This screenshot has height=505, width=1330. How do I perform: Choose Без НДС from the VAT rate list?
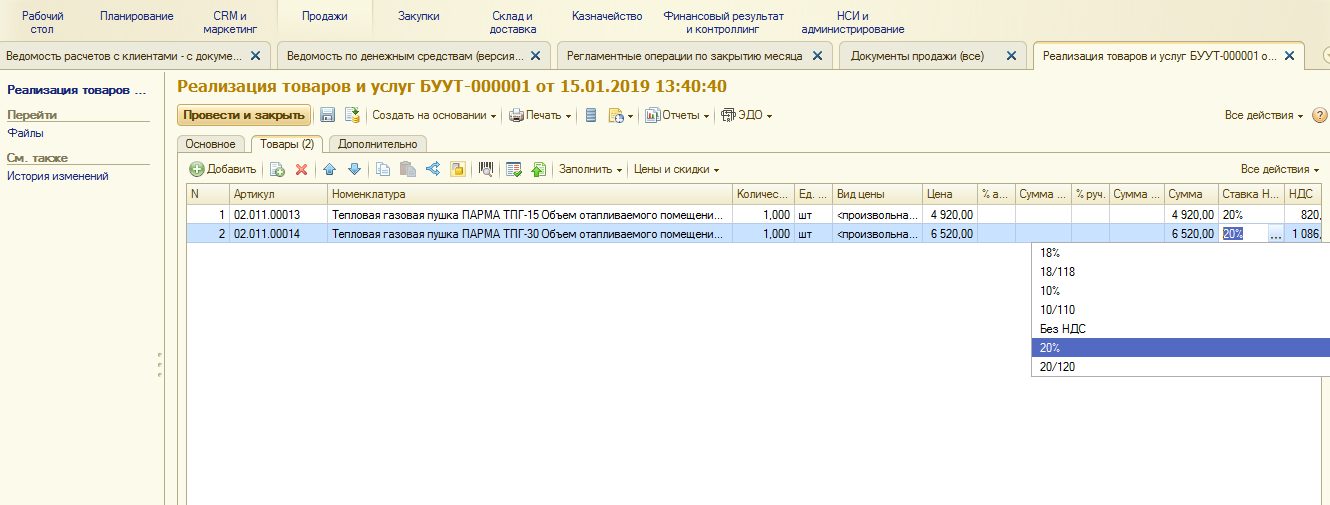pyautogui.click(x=1180, y=329)
